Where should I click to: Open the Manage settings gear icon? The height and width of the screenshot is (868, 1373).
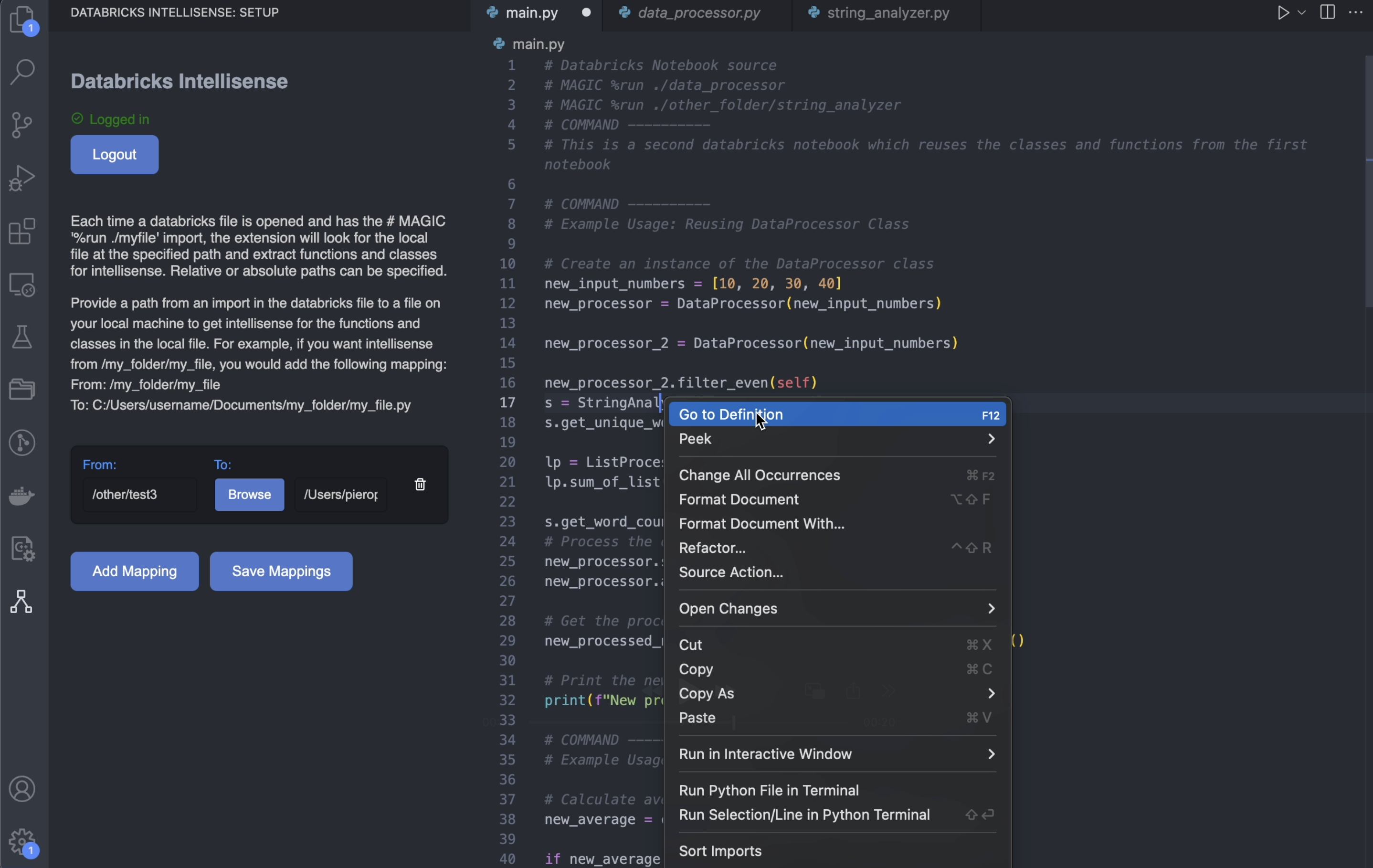click(x=23, y=843)
